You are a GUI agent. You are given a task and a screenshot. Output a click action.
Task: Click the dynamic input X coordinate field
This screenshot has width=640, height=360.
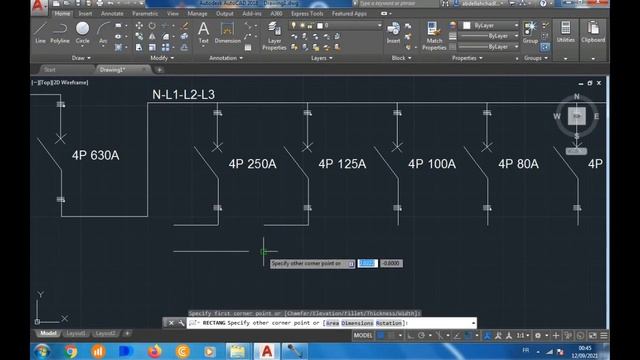tap(367, 263)
